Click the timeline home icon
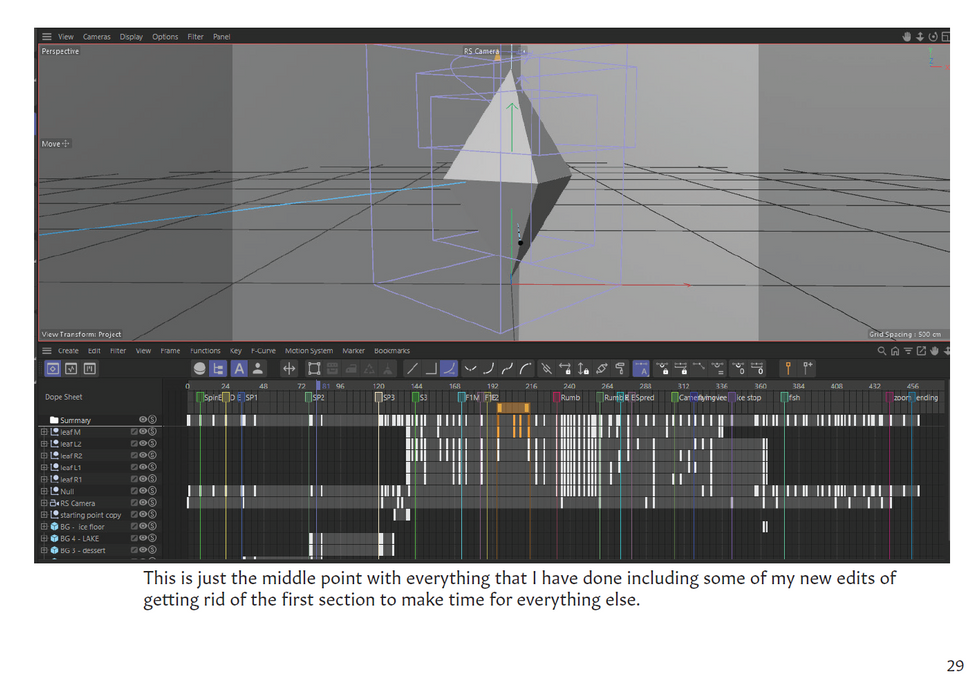979x683 pixels. tap(895, 351)
